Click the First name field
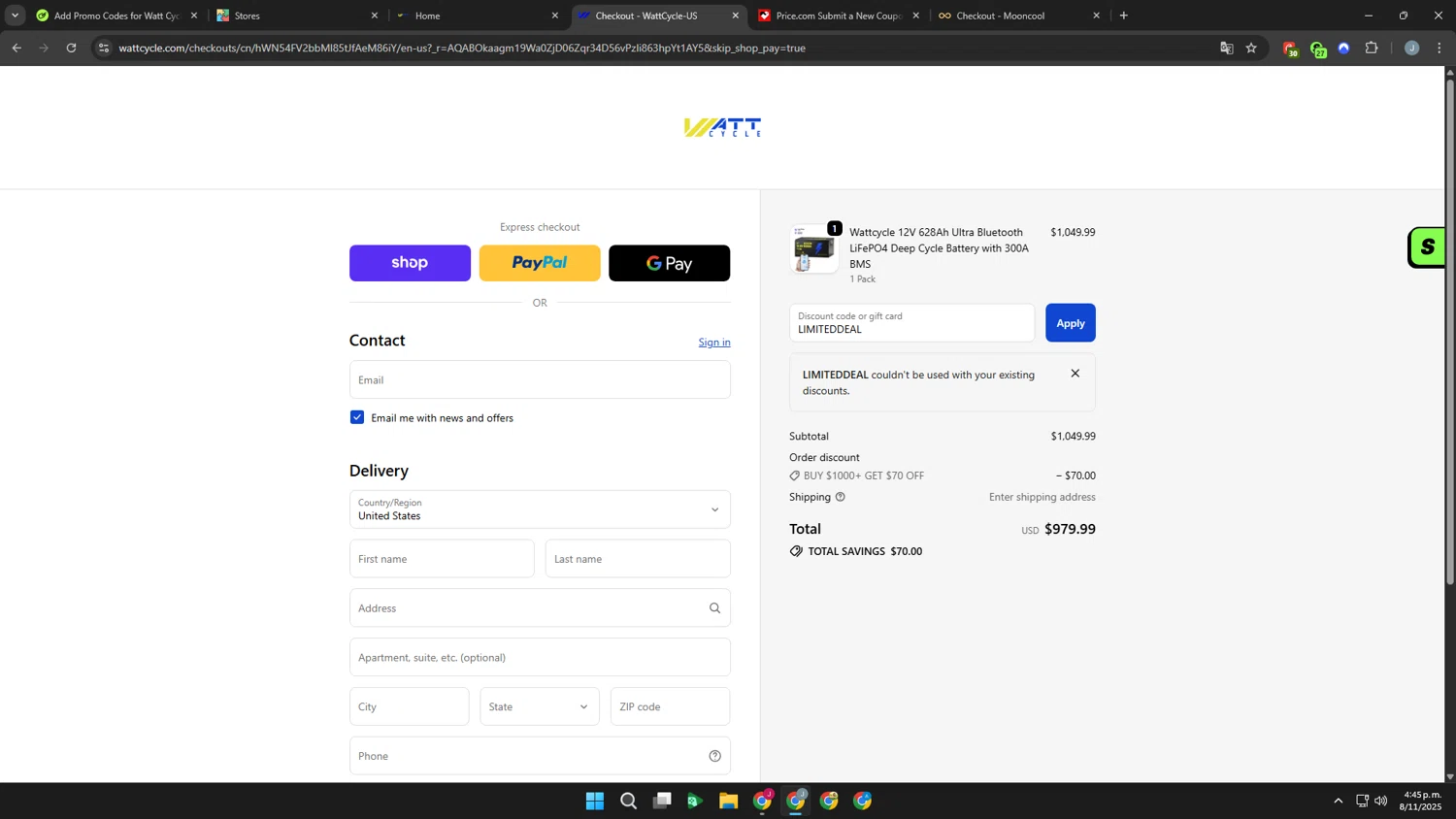 [x=442, y=559]
